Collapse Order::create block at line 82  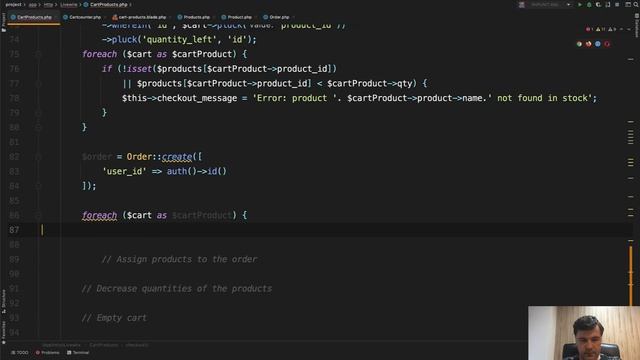click(x=38, y=157)
